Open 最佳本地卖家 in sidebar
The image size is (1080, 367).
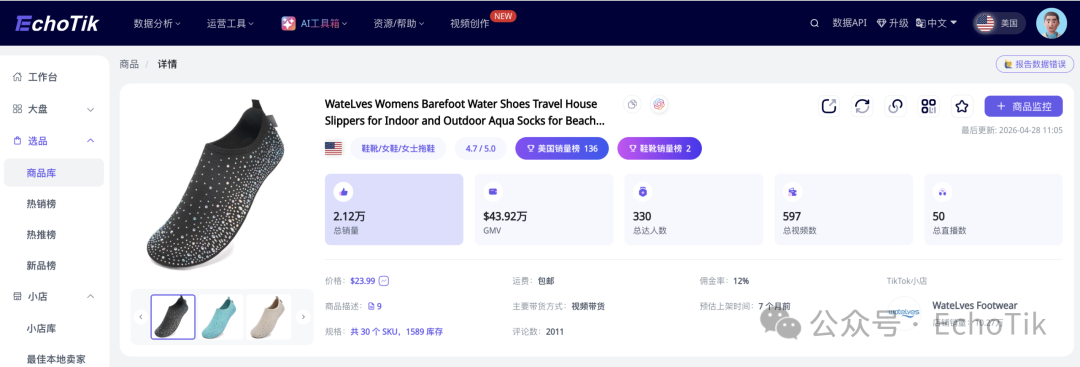pos(56,359)
